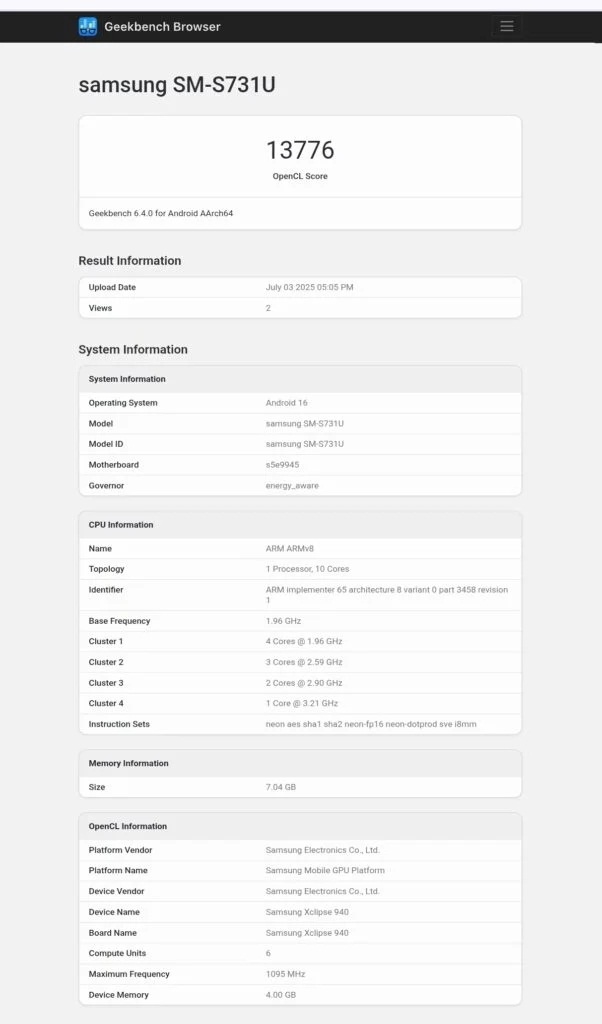Viewport: 602px width, 1024px height.
Task: Select the Geekbench 6.4.0 version text
Action: pyautogui.click(x=161, y=213)
